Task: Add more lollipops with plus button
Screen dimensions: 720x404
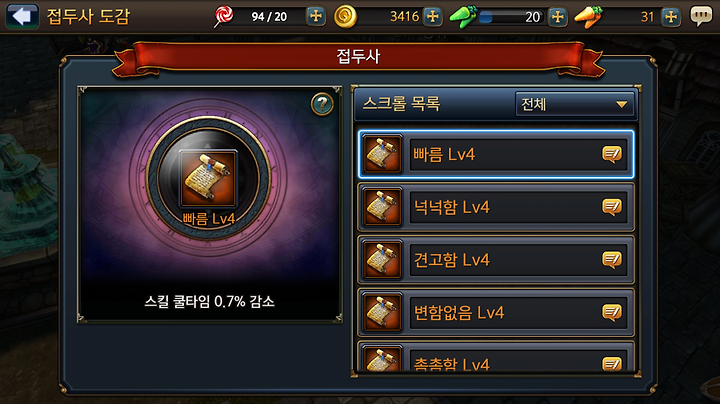Action: click(315, 17)
